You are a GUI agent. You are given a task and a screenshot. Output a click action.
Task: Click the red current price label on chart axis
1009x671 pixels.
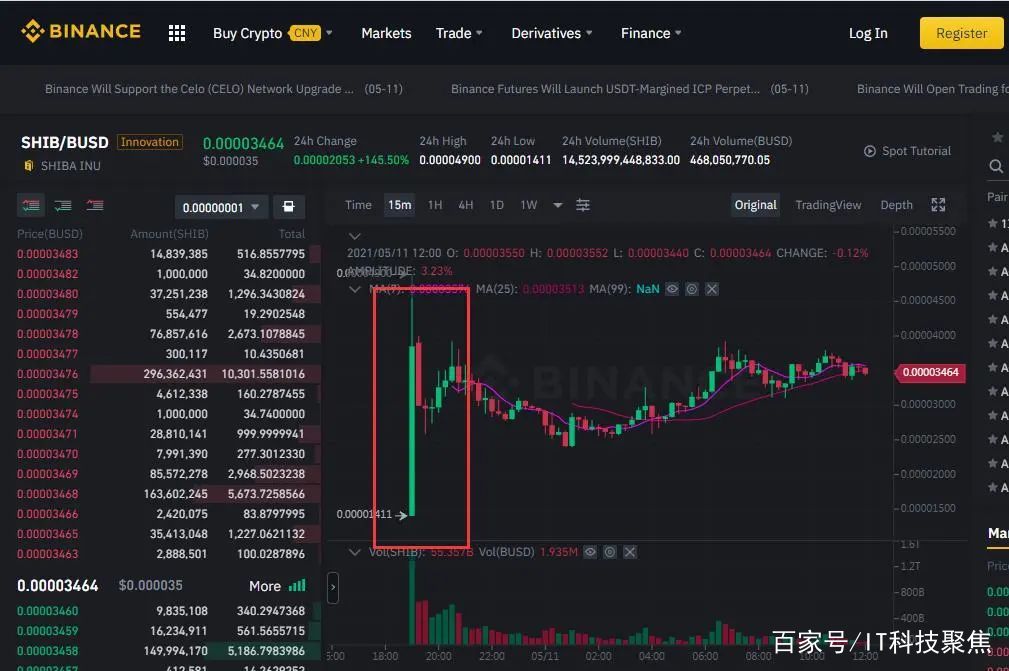click(930, 372)
